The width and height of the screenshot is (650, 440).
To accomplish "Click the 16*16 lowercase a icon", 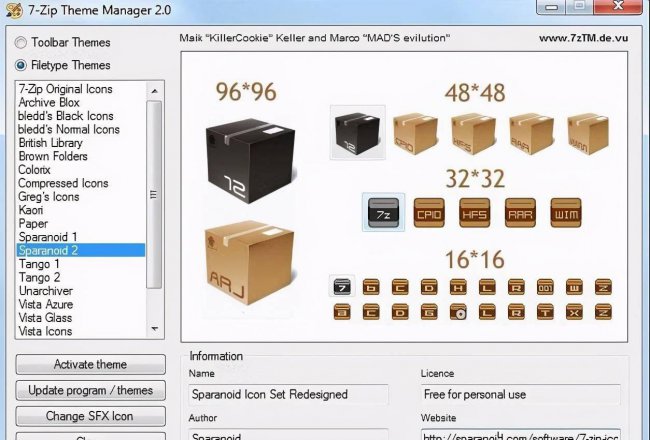I will coord(342,312).
